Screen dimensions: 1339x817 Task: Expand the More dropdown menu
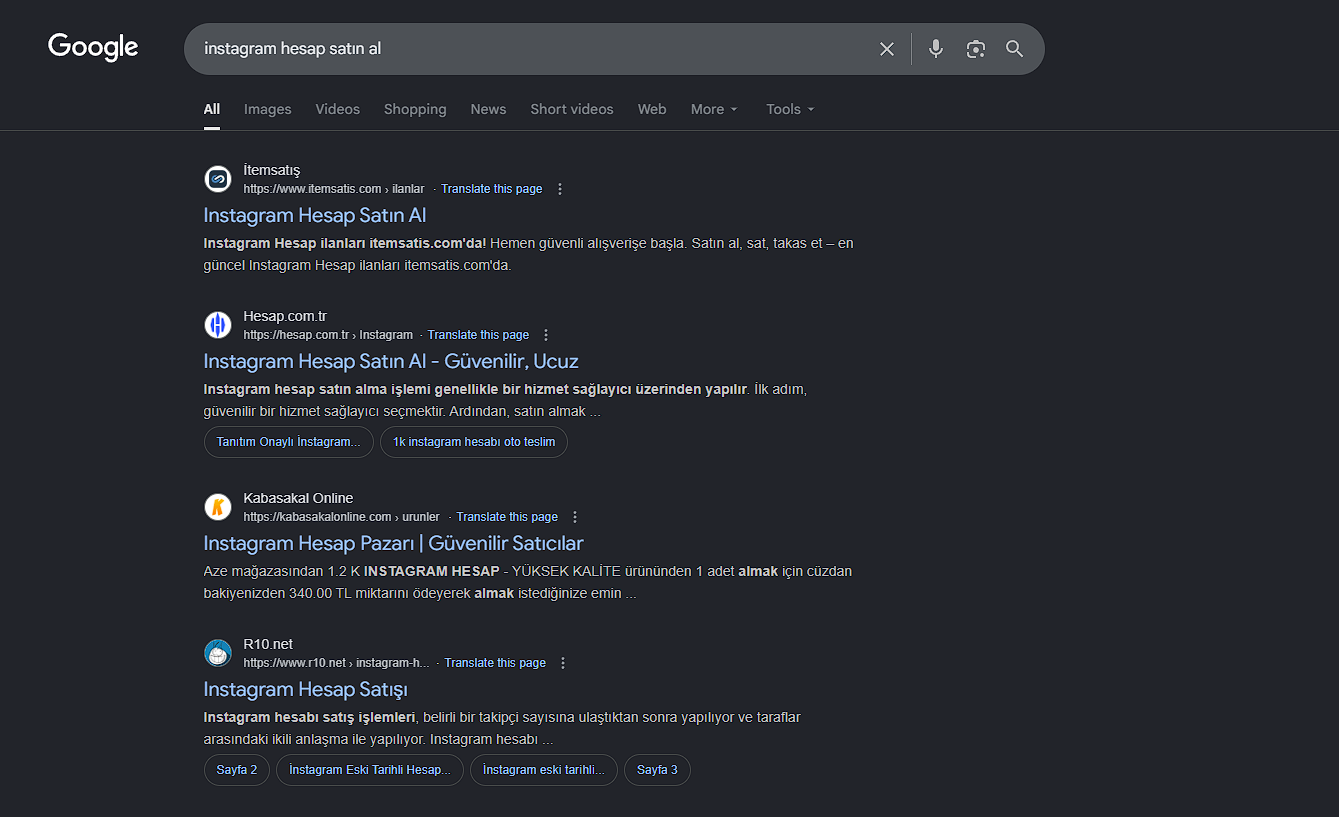(x=714, y=109)
